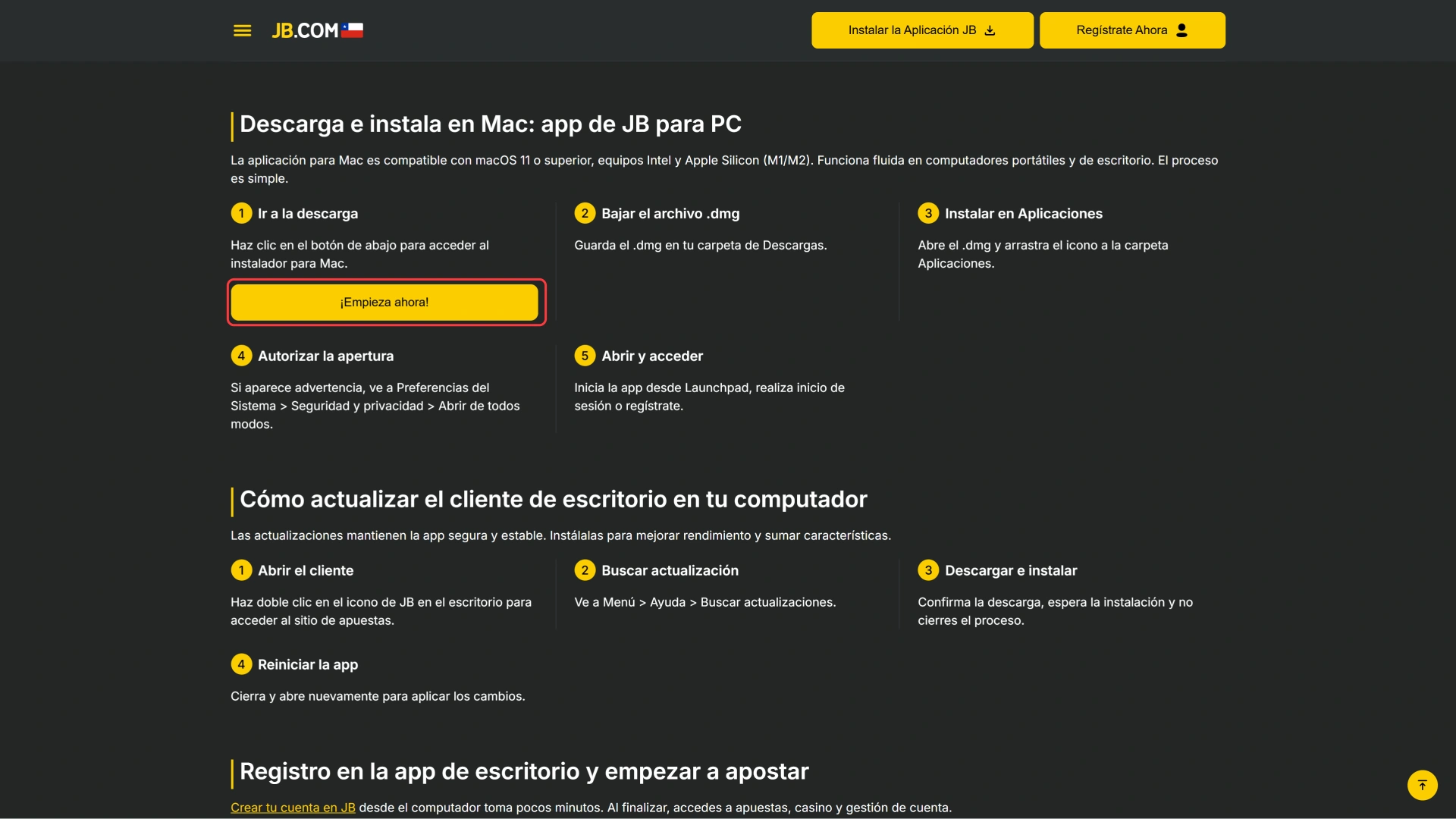Click step badge 1 next to Abrir el cliente
Screen dimensions: 1456x819
pos(241,570)
